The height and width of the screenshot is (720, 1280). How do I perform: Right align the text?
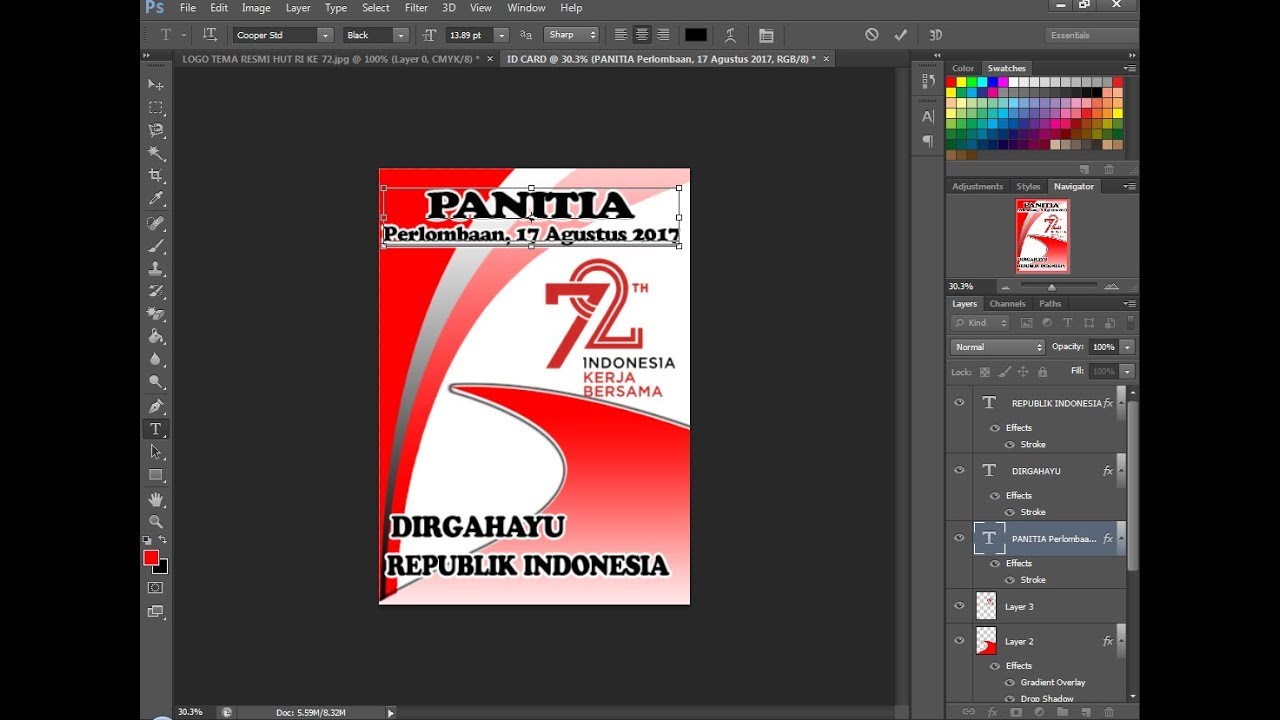pyautogui.click(x=663, y=35)
